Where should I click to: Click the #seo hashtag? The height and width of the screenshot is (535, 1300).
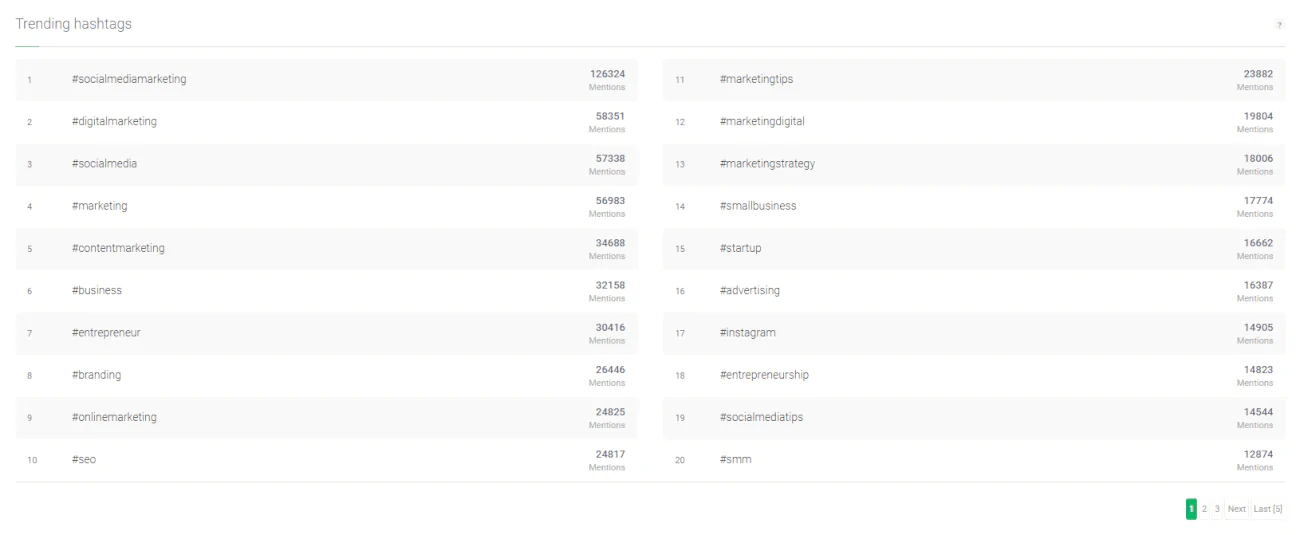(x=84, y=460)
